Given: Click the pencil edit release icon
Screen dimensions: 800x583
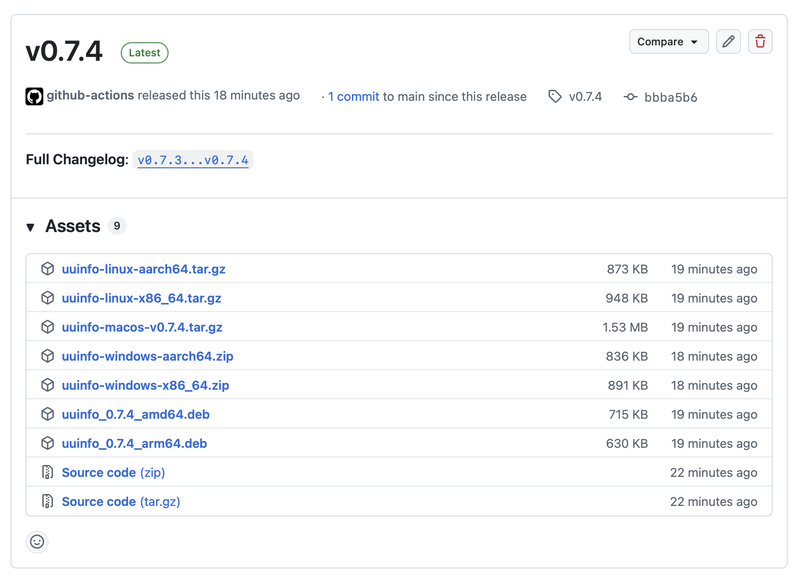Looking at the screenshot, I should coord(728,41).
